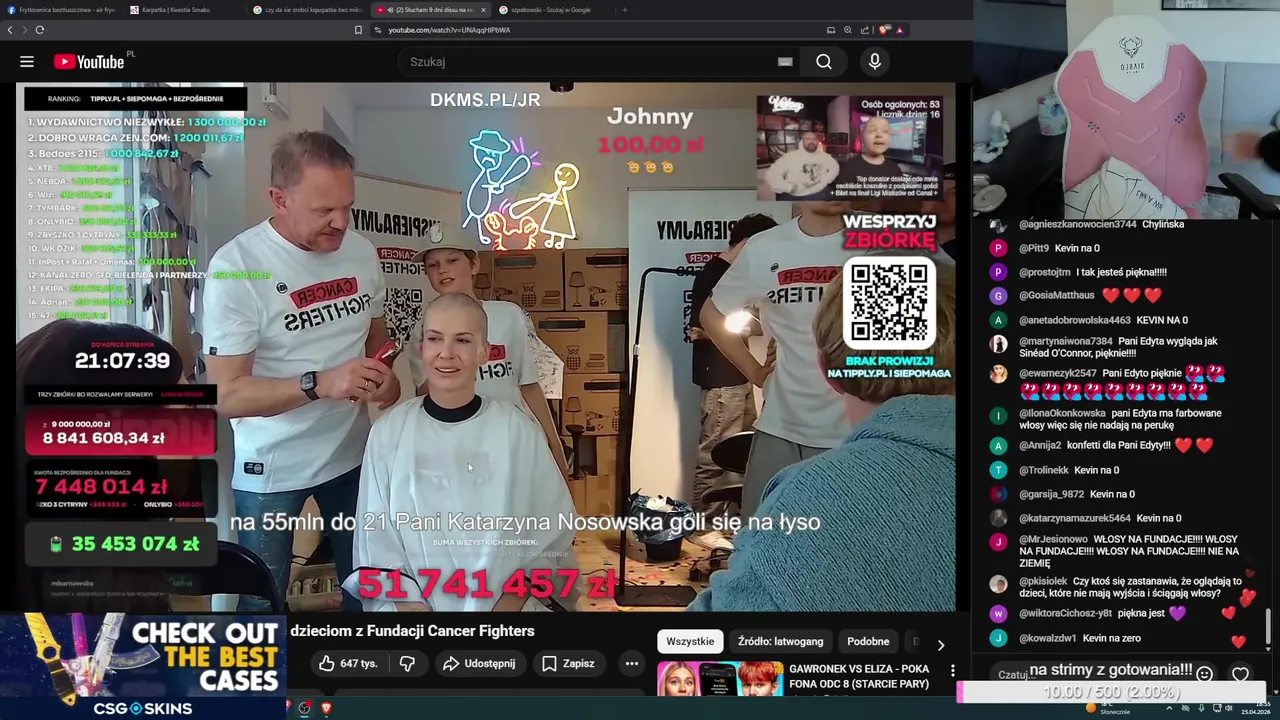Open the YouTube hamburger guide menu

[27, 62]
